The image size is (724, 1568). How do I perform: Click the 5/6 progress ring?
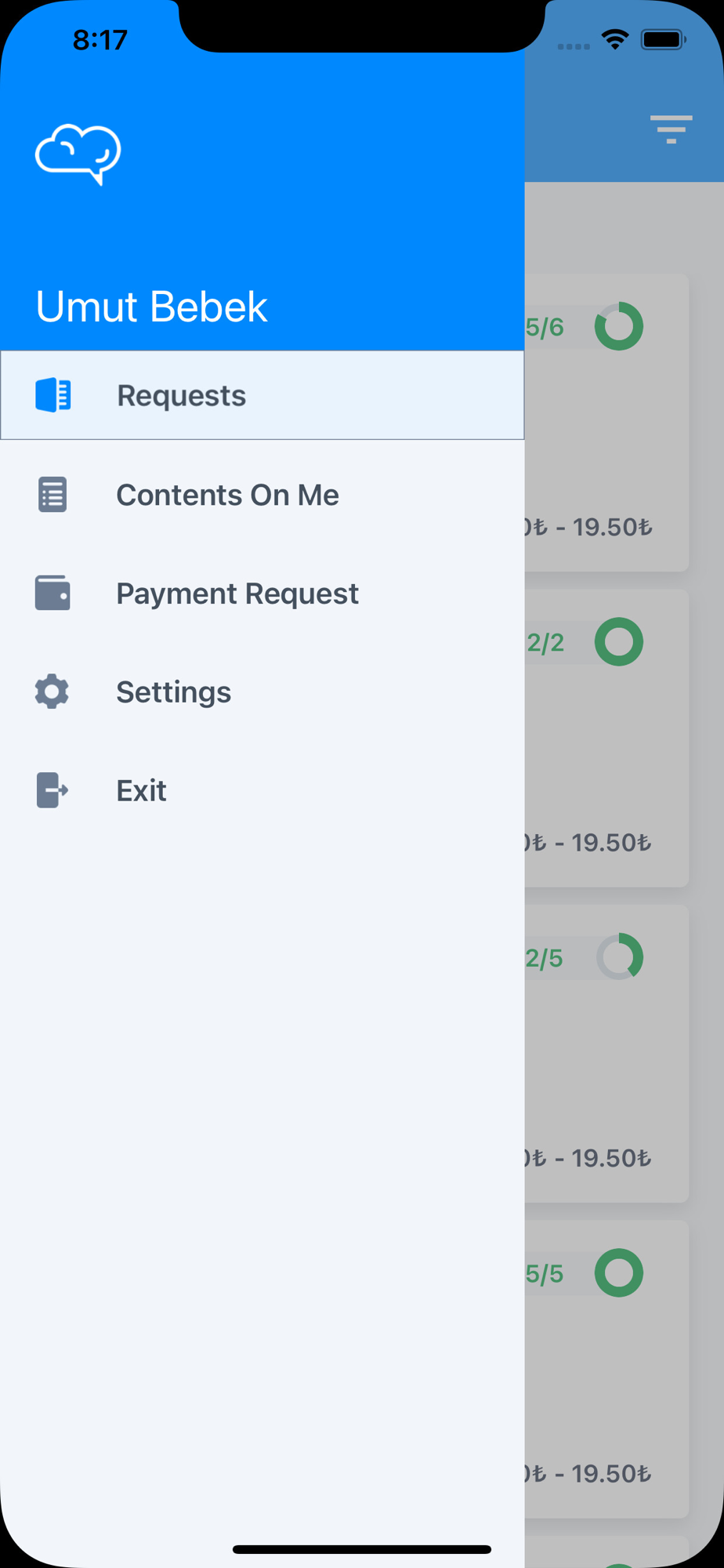619,326
